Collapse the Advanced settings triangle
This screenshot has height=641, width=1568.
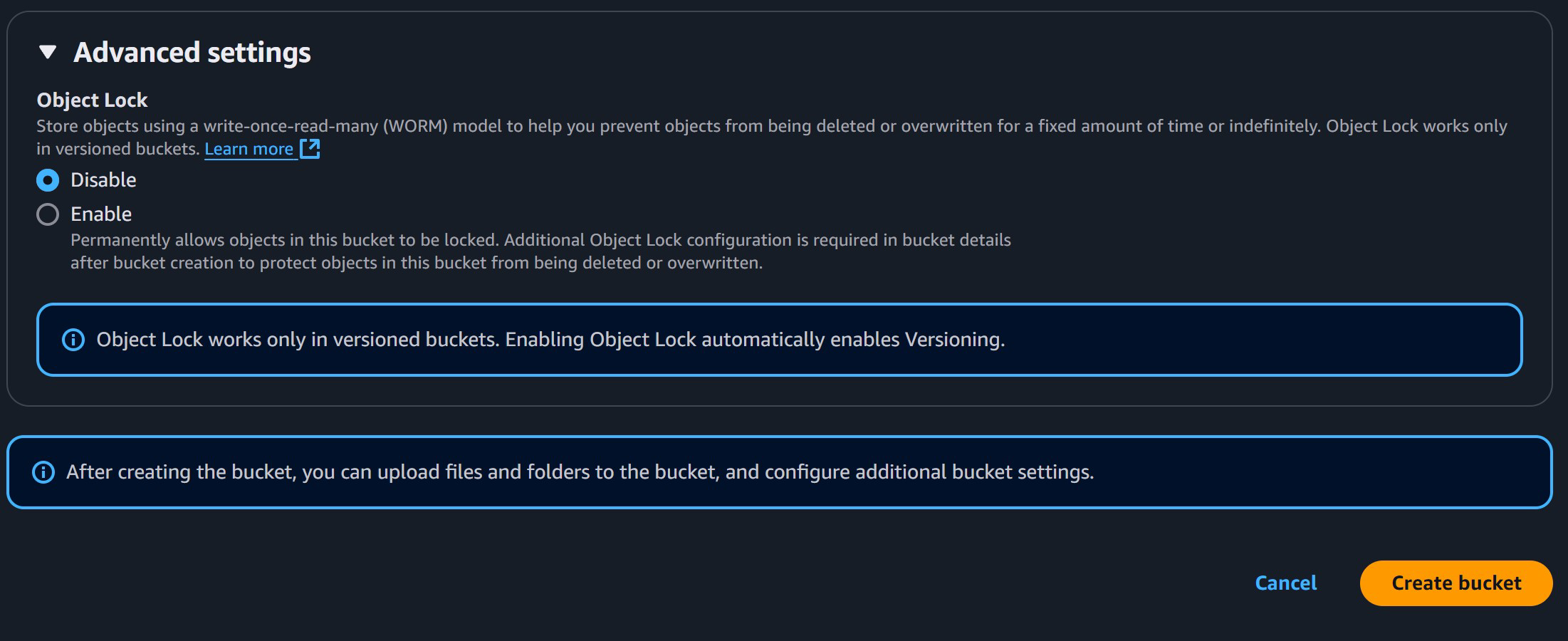pyautogui.click(x=48, y=52)
